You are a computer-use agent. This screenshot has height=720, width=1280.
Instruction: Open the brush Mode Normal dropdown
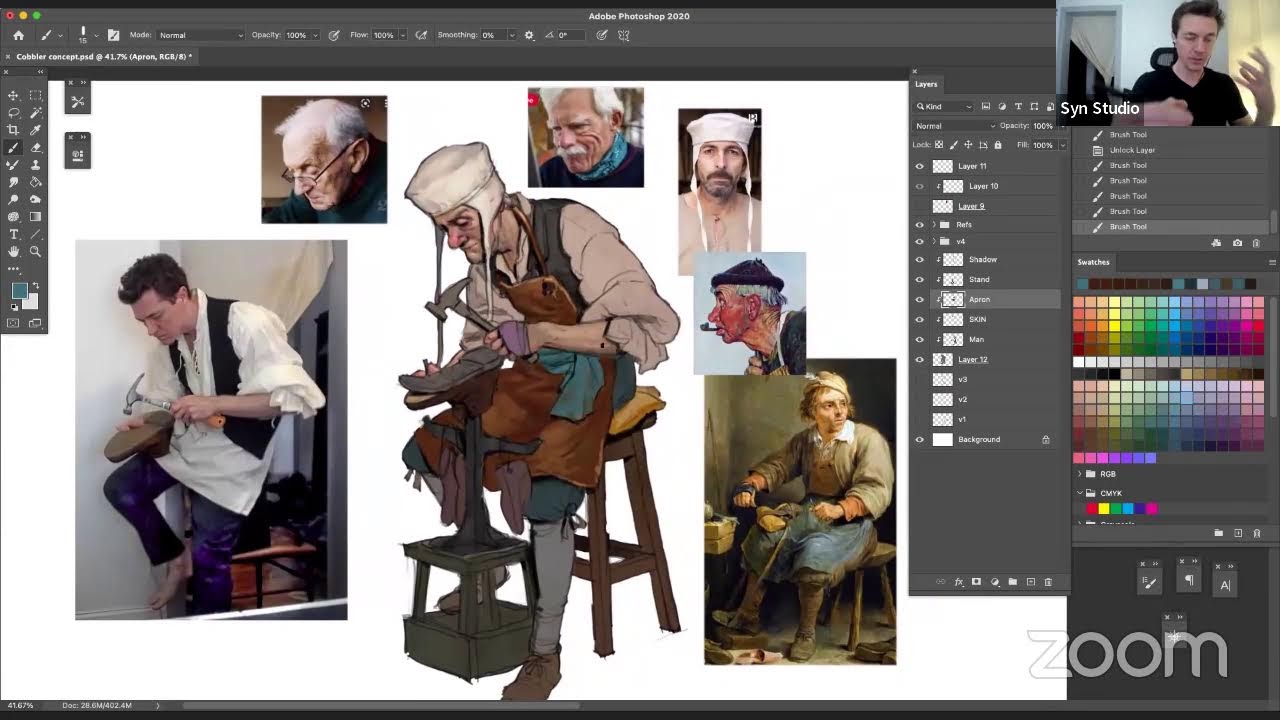pyautogui.click(x=200, y=35)
